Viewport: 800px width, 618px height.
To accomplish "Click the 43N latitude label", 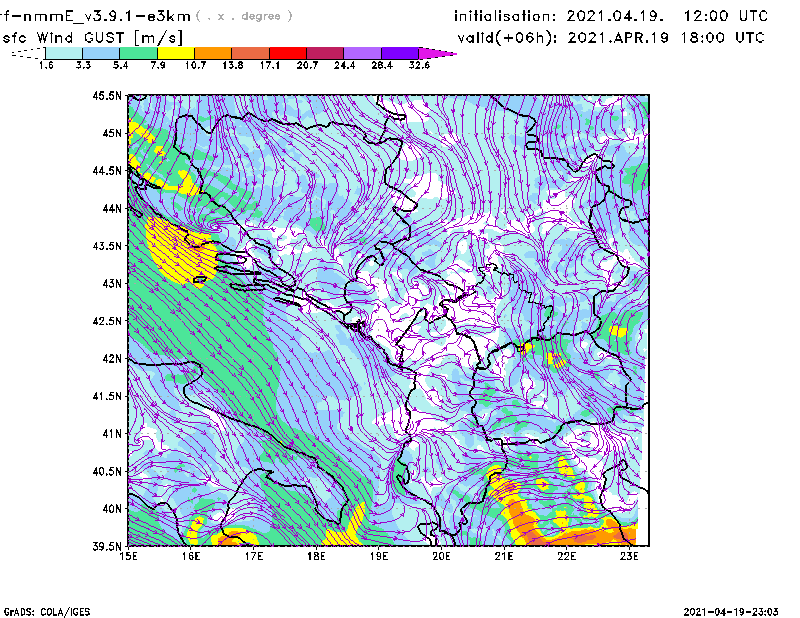I will point(112,283).
